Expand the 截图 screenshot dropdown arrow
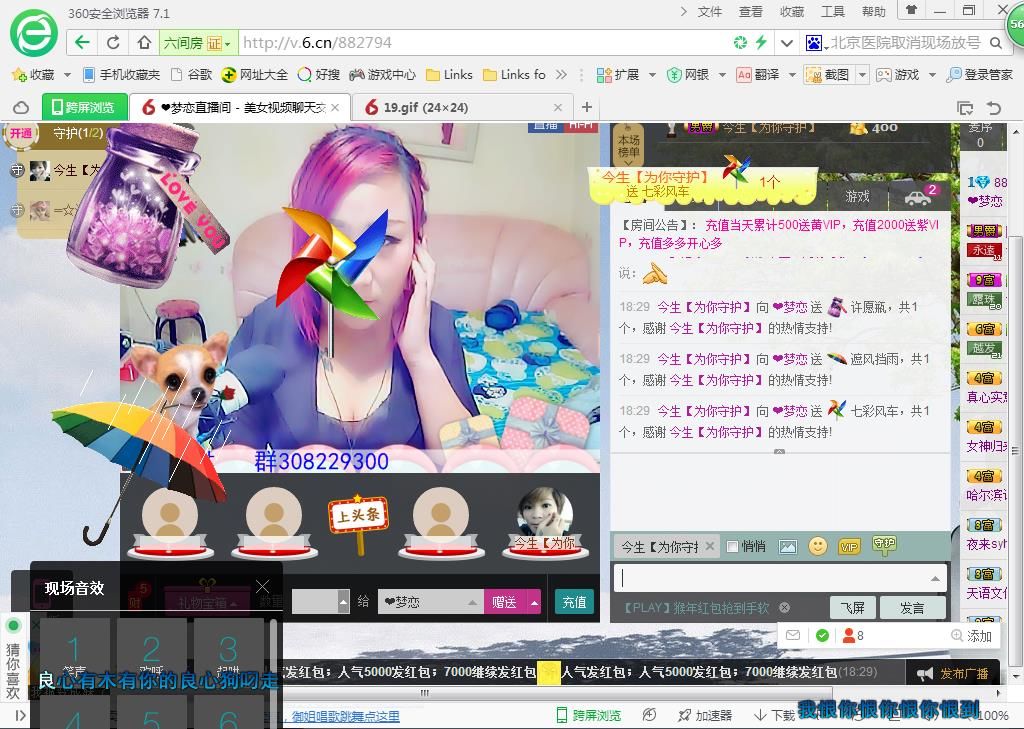This screenshot has width=1024, height=729. [x=862, y=75]
